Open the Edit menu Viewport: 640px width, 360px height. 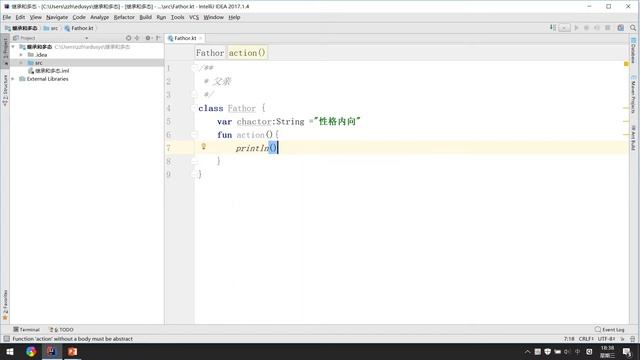coord(20,17)
